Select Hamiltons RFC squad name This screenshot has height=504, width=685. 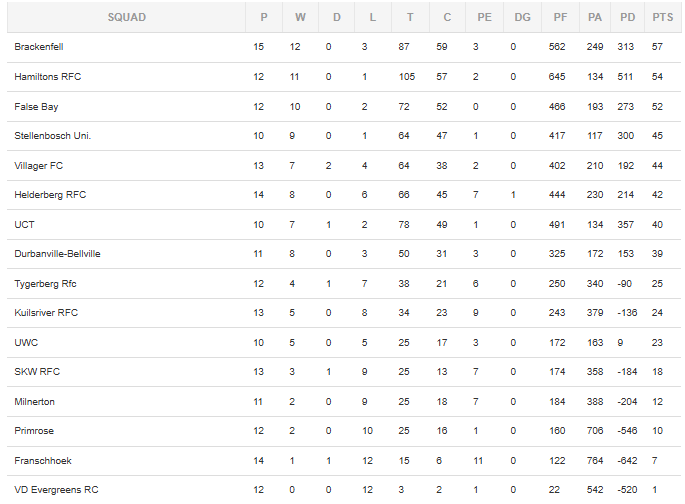[x=48, y=77]
